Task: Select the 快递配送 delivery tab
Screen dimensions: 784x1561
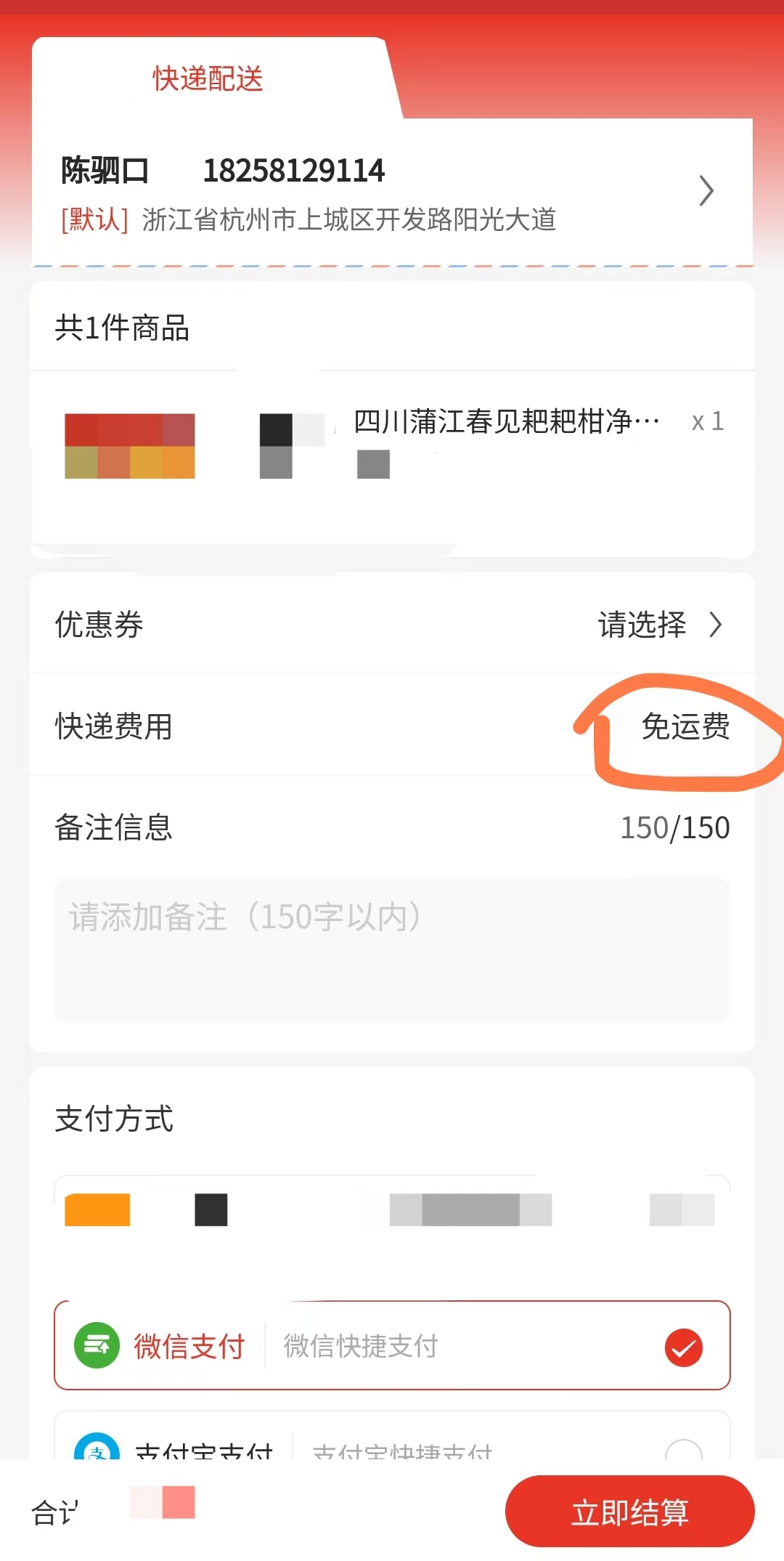Action: (x=208, y=78)
